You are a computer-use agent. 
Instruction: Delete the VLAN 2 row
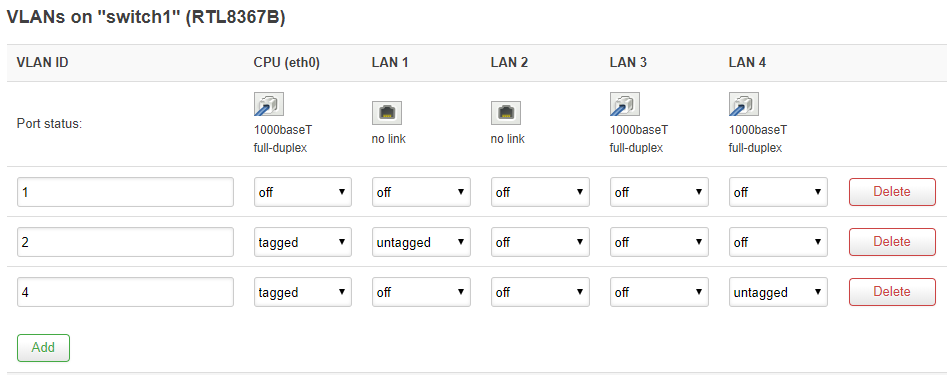[x=892, y=242]
